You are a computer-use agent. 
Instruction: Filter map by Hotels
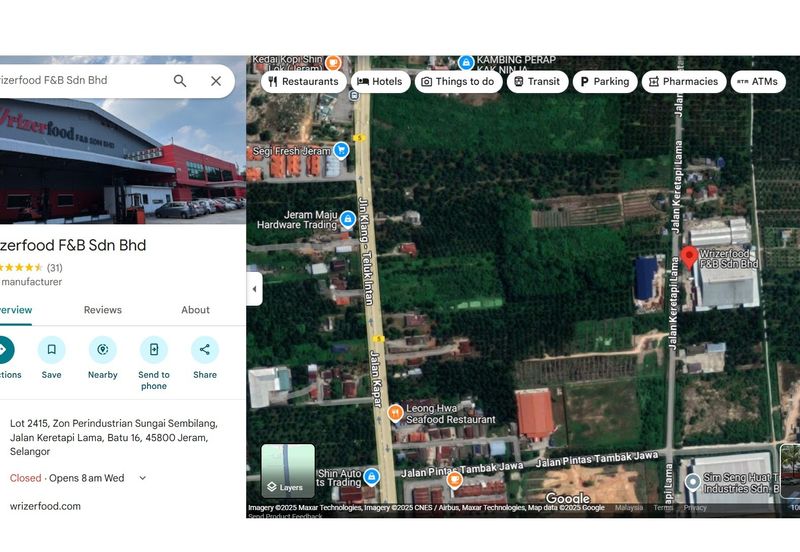(x=379, y=82)
